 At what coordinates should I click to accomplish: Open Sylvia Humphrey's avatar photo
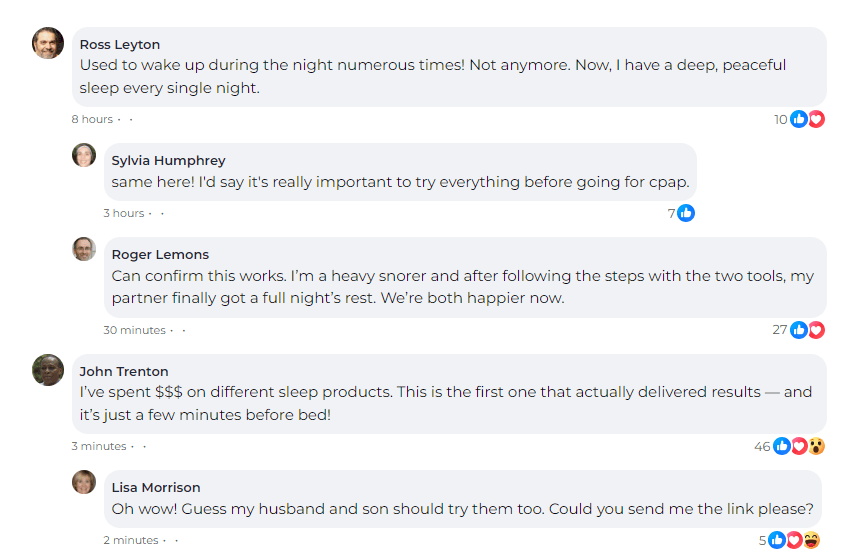click(x=84, y=155)
